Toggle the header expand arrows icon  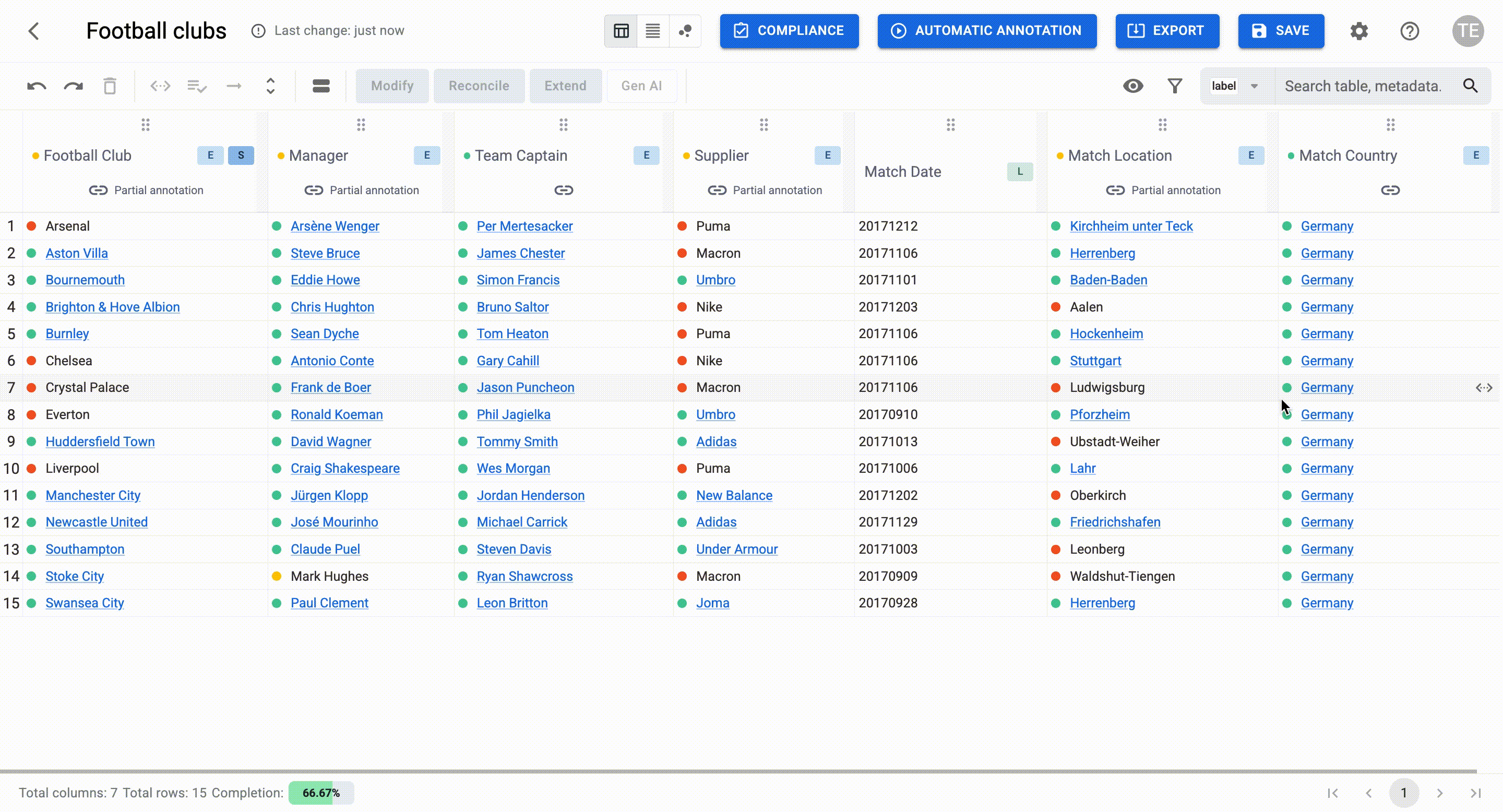coord(270,86)
